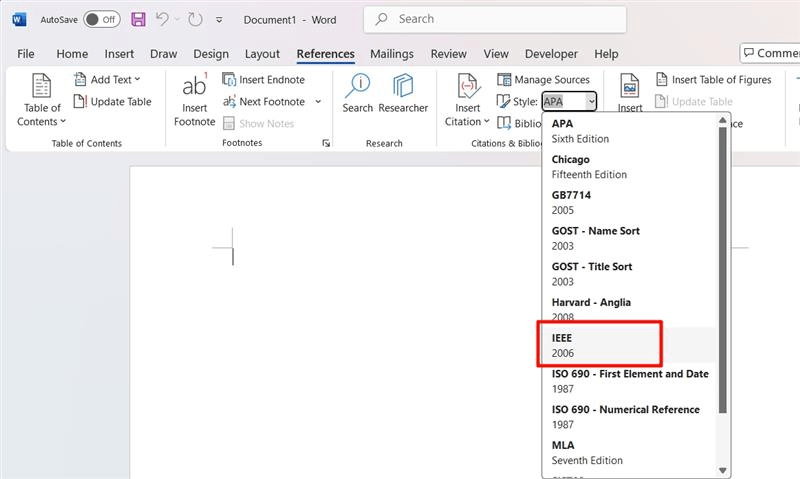Viewport: 800px width, 479px height.
Task: Select ISO 690 - Numerical Reference
Action: click(629, 417)
